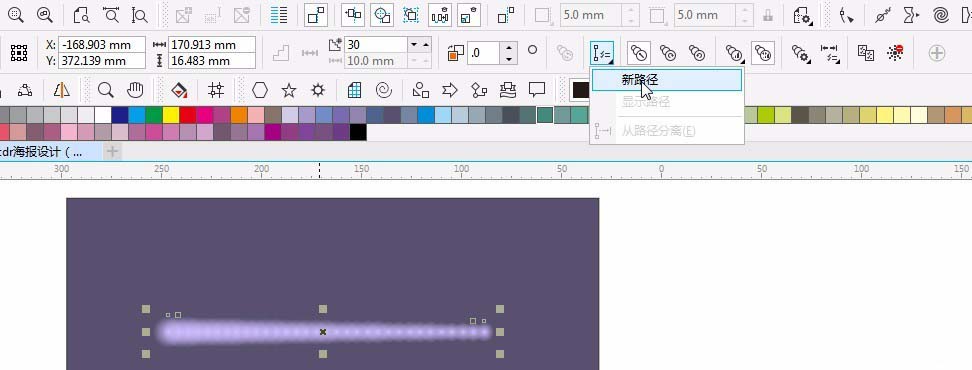Toggle direct blend button

click(x=639, y=53)
